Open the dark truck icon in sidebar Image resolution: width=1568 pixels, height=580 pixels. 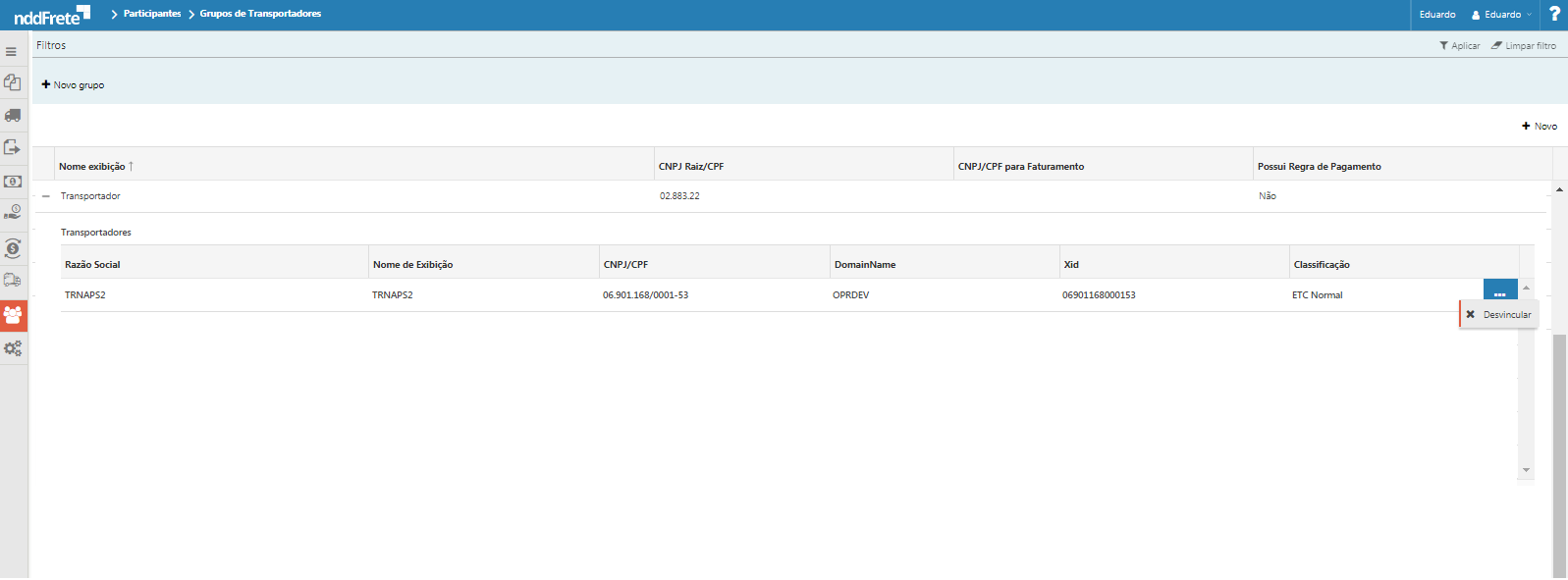13,116
